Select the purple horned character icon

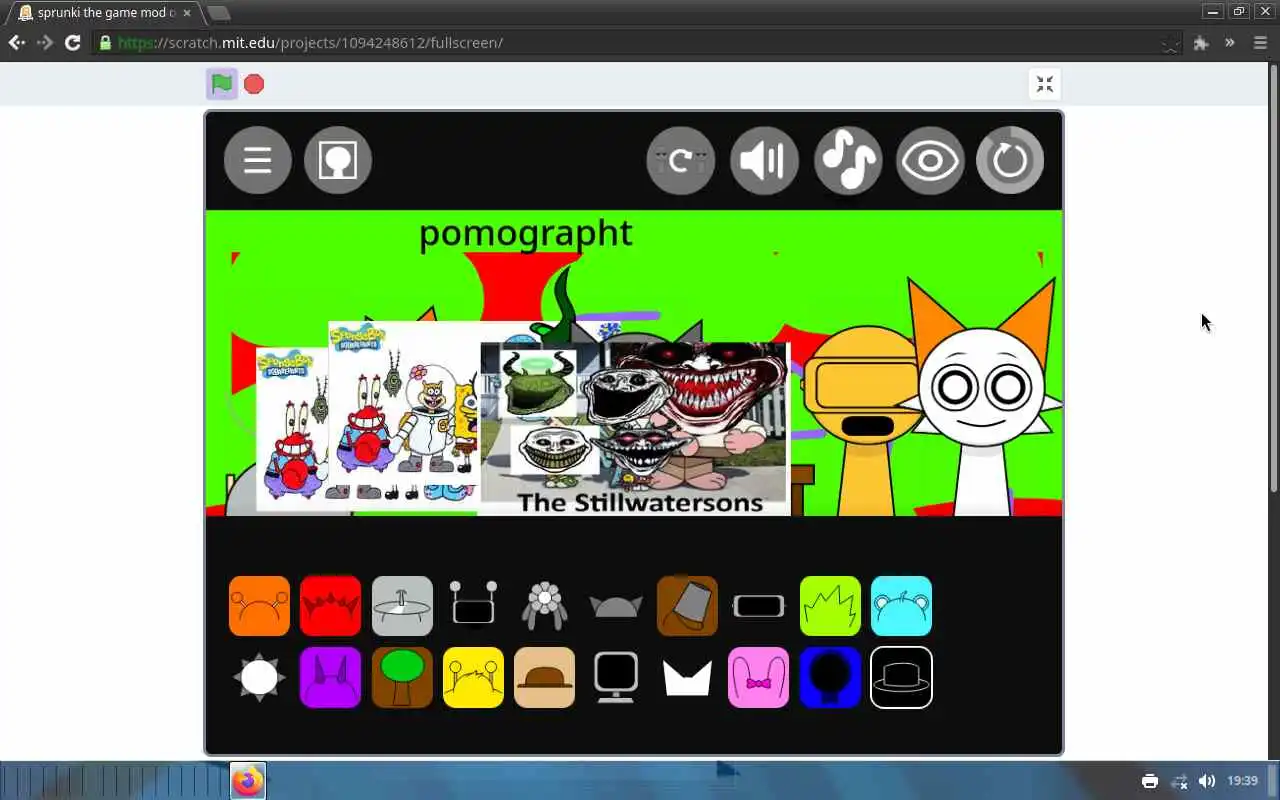pyautogui.click(x=331, y=677)
